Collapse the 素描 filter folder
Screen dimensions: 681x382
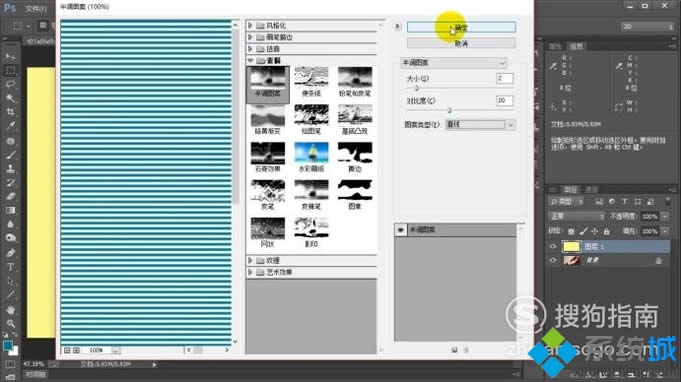pos(251,60)
